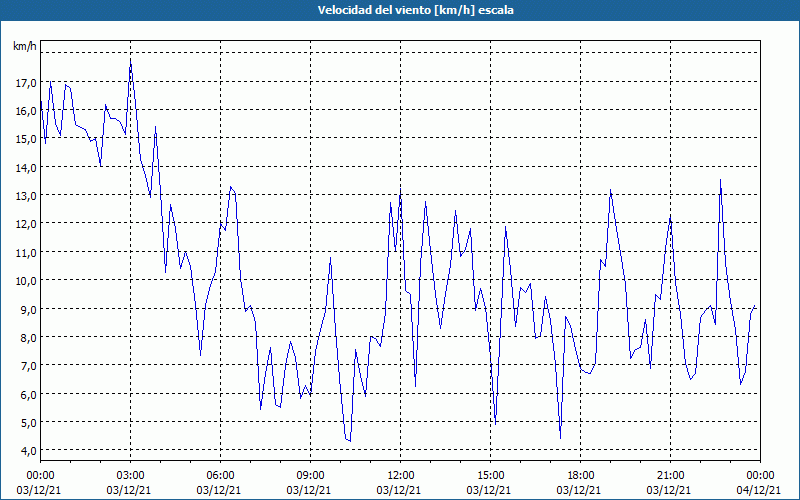Viewport: 800px width, 500px height.
Task: Click the km/h axis unit label
Action: click(25, 46)
